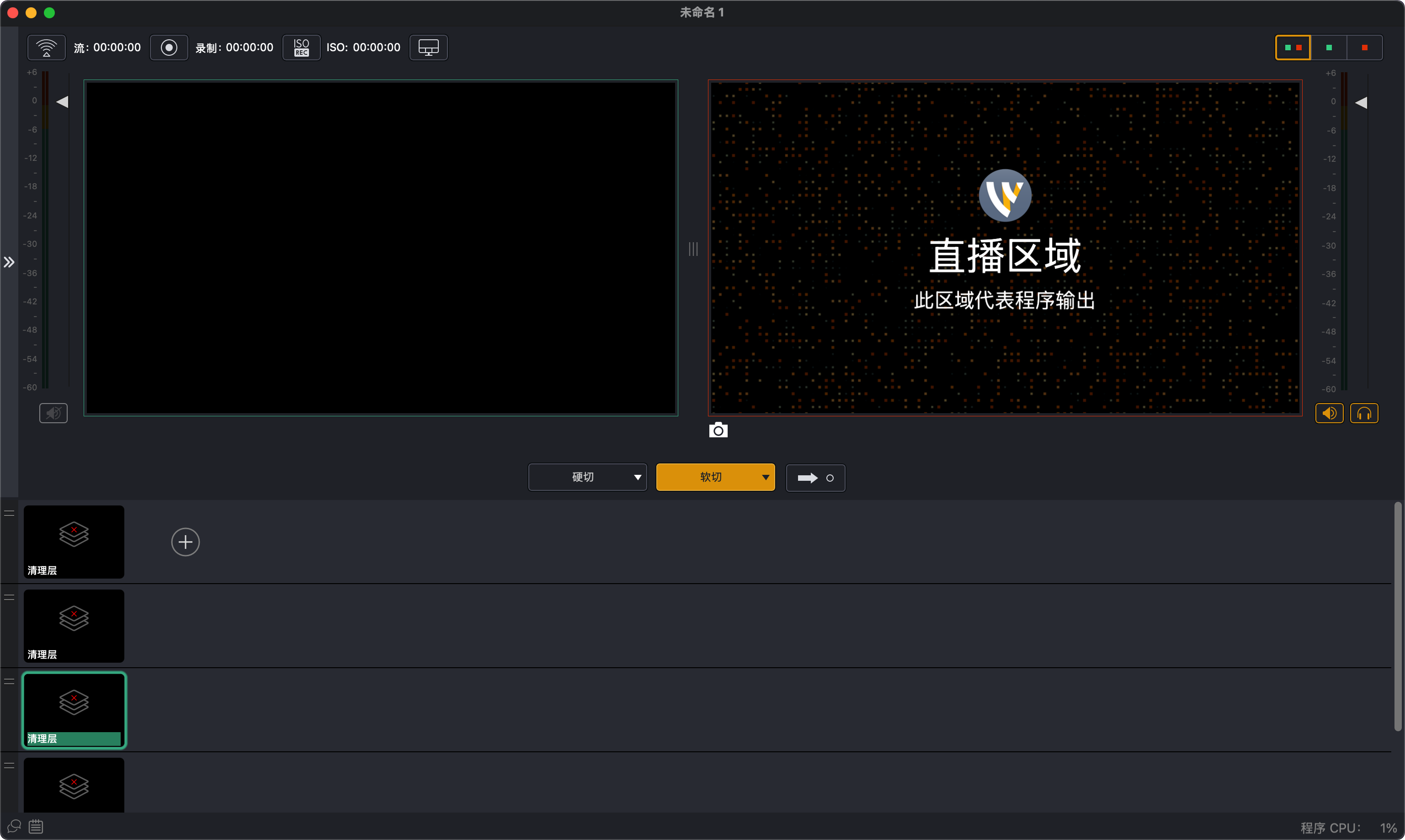Click the chat bubble icon in status bar
1405x840 pixels.
pyautogui.click(x=14, y=826)
